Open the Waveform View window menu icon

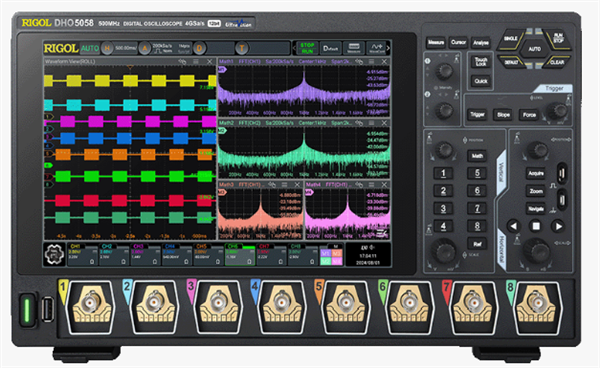[x=196, y=61]
